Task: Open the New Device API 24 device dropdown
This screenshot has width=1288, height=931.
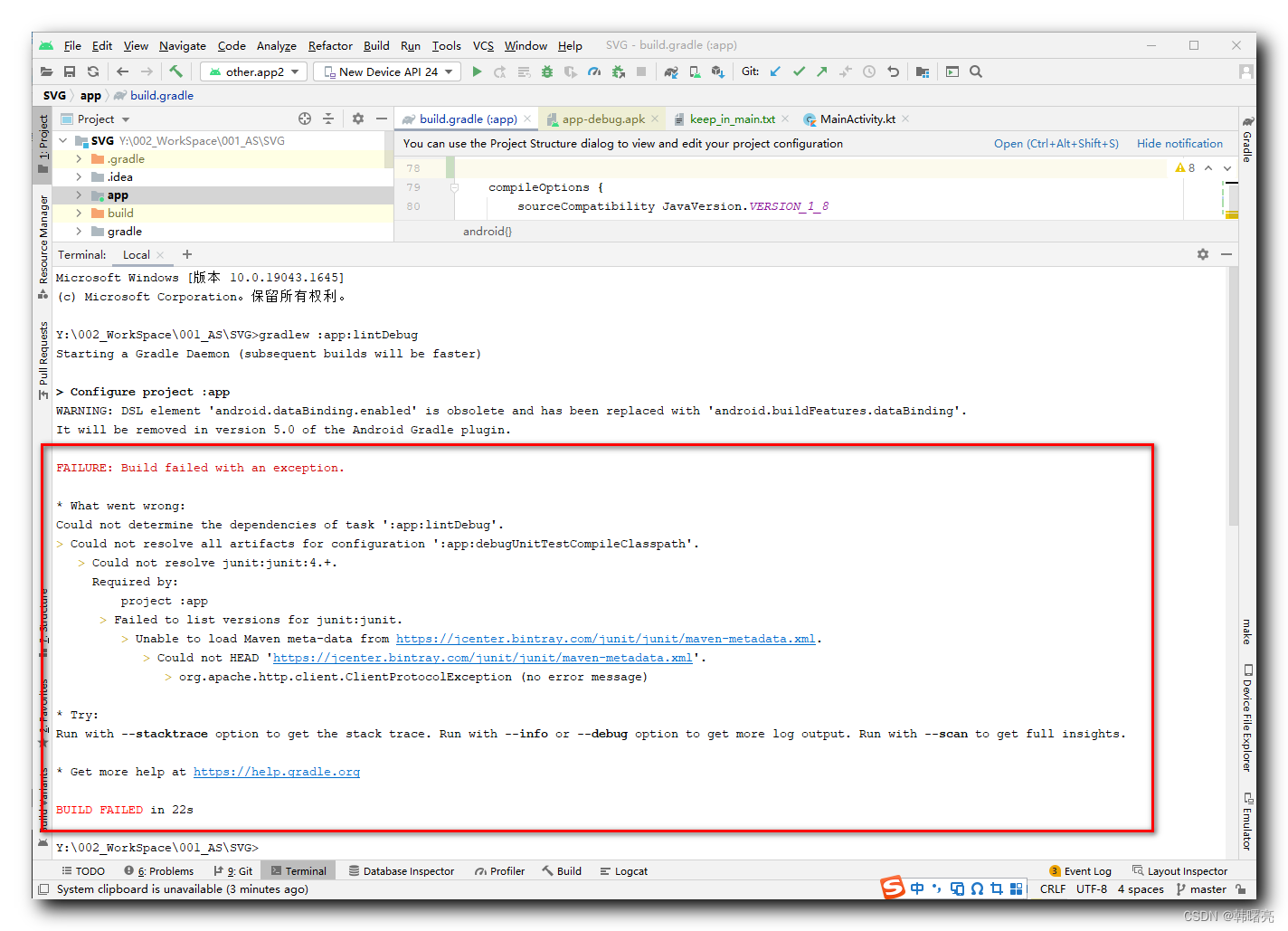Action: tap(387, 71)
